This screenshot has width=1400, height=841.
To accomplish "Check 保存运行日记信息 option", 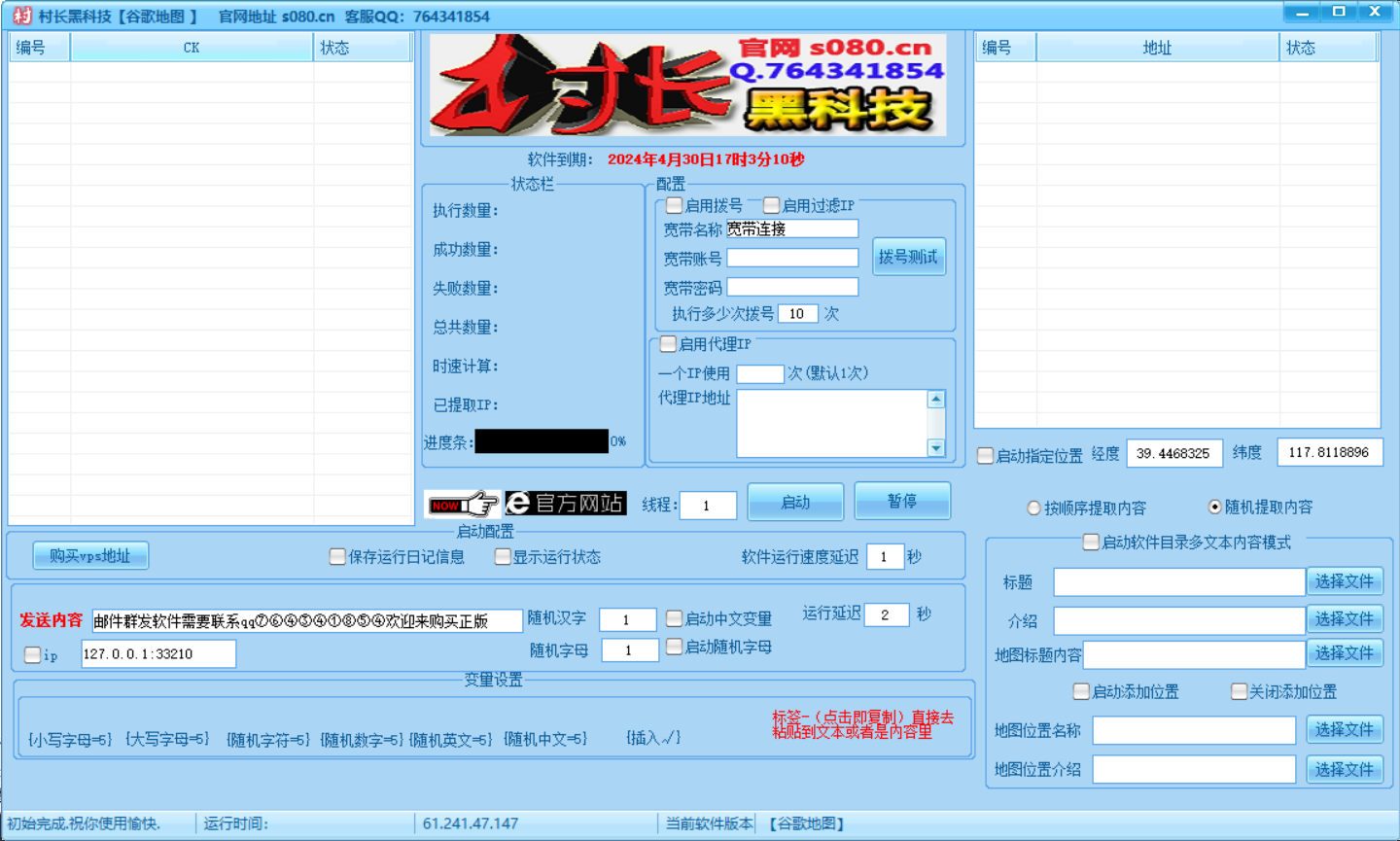I will pos(337,556).
